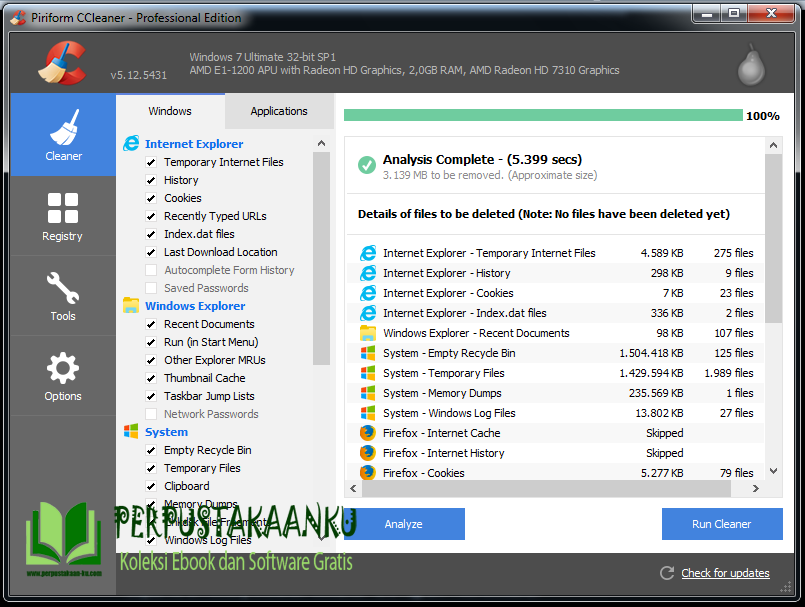Click IE icon beside Temporary Internet Files result

tap(368, 253)
